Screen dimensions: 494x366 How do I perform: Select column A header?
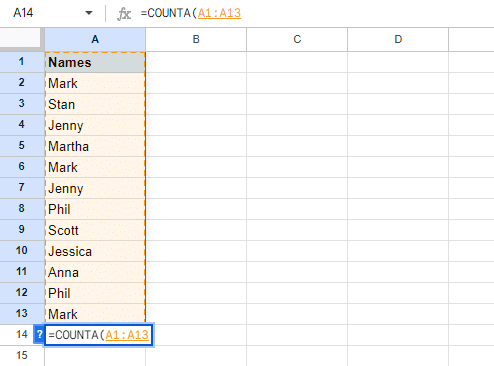(95, 39)
